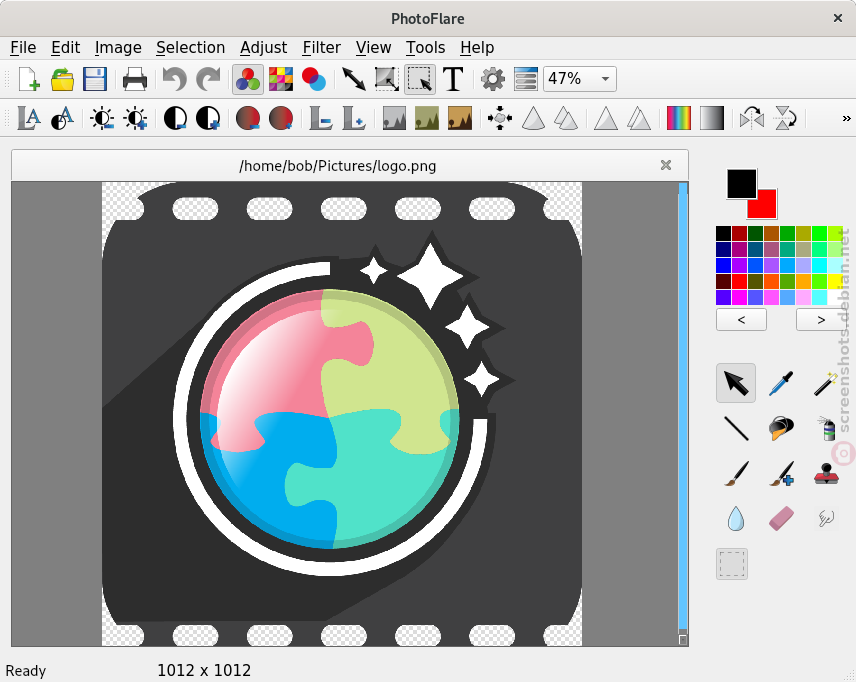Image resolution: width=856 pixels, height=682 pixels.
Task: Open the File menu
Action: click(x=23, y=48)
